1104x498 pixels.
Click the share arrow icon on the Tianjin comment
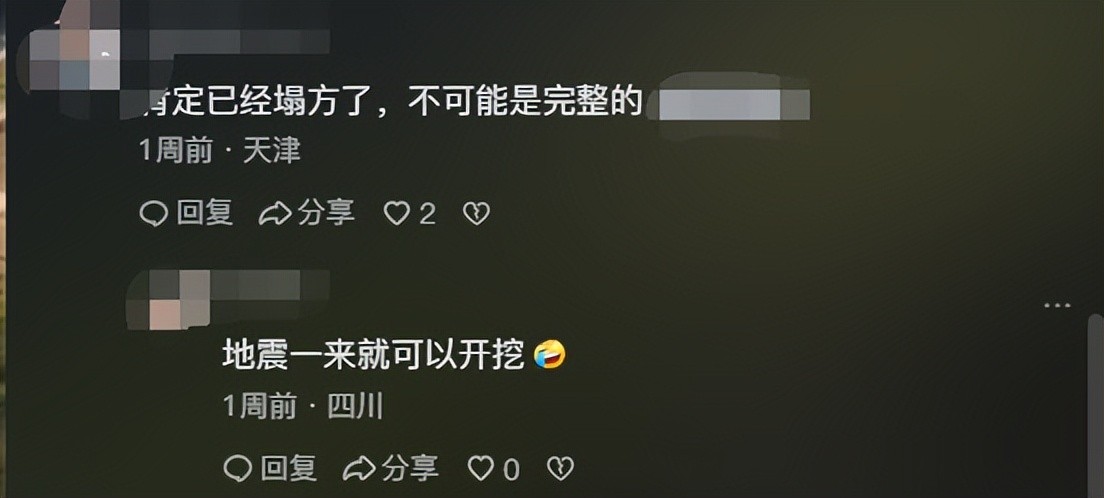[x=275, y=213]
